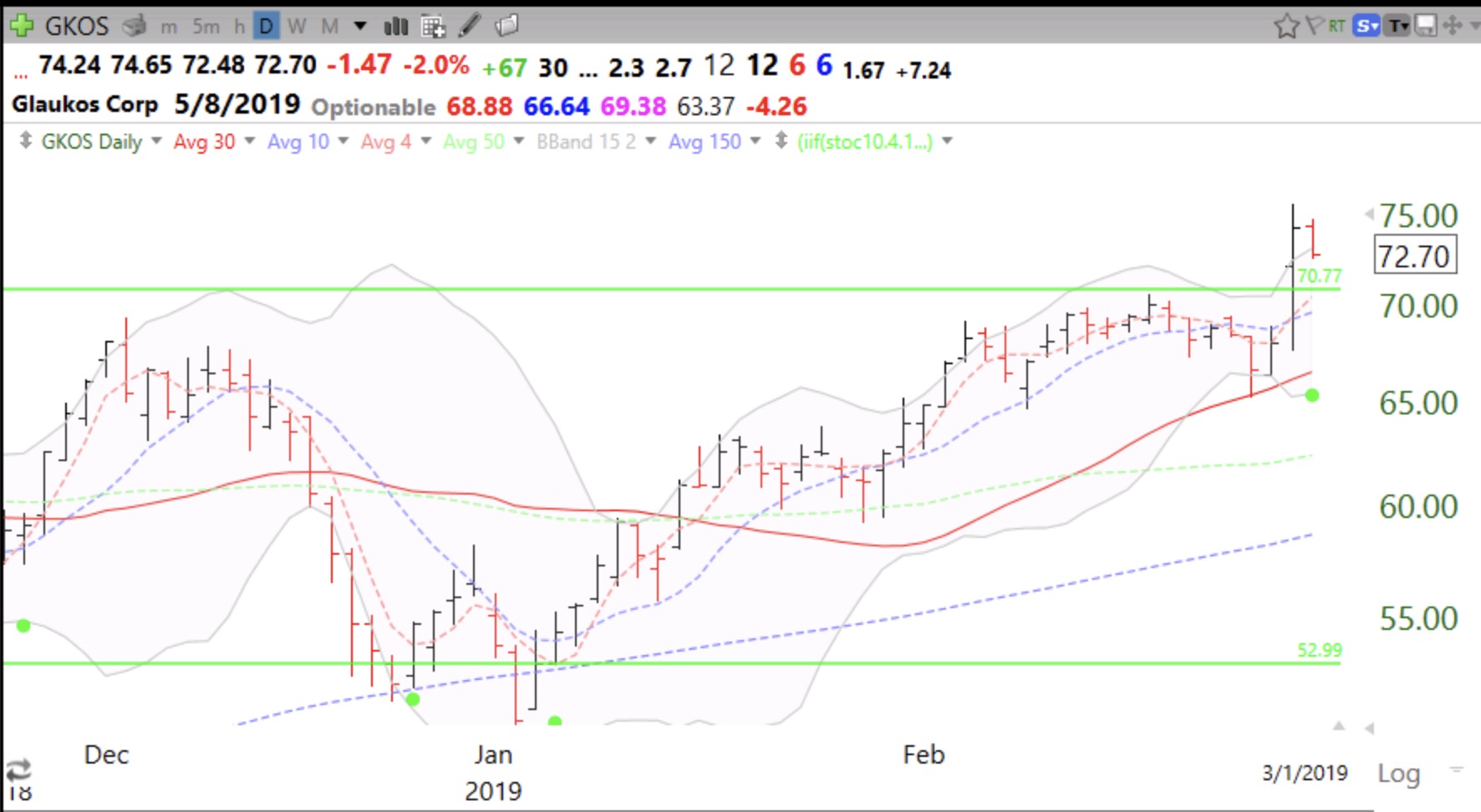
Task: Select the pencil drawing tools icon
Action: tap(470, 26)
